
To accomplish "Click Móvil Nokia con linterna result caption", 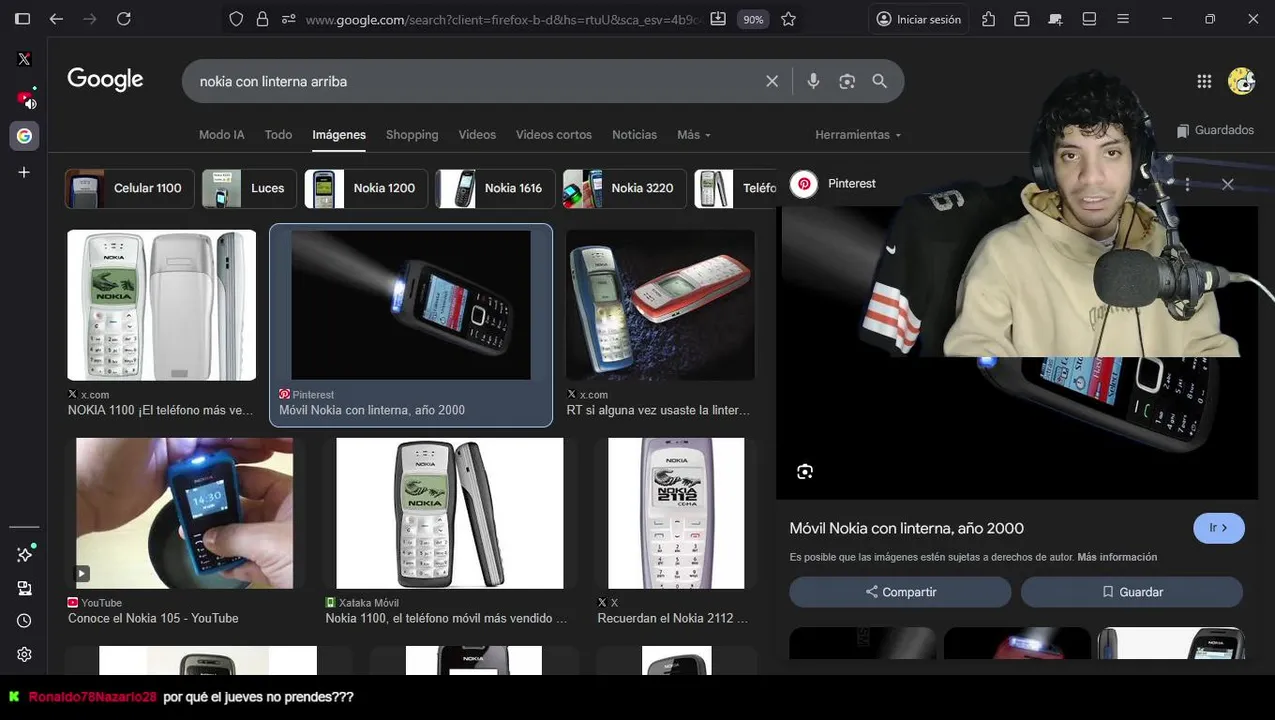I will [x=372, y=410].
